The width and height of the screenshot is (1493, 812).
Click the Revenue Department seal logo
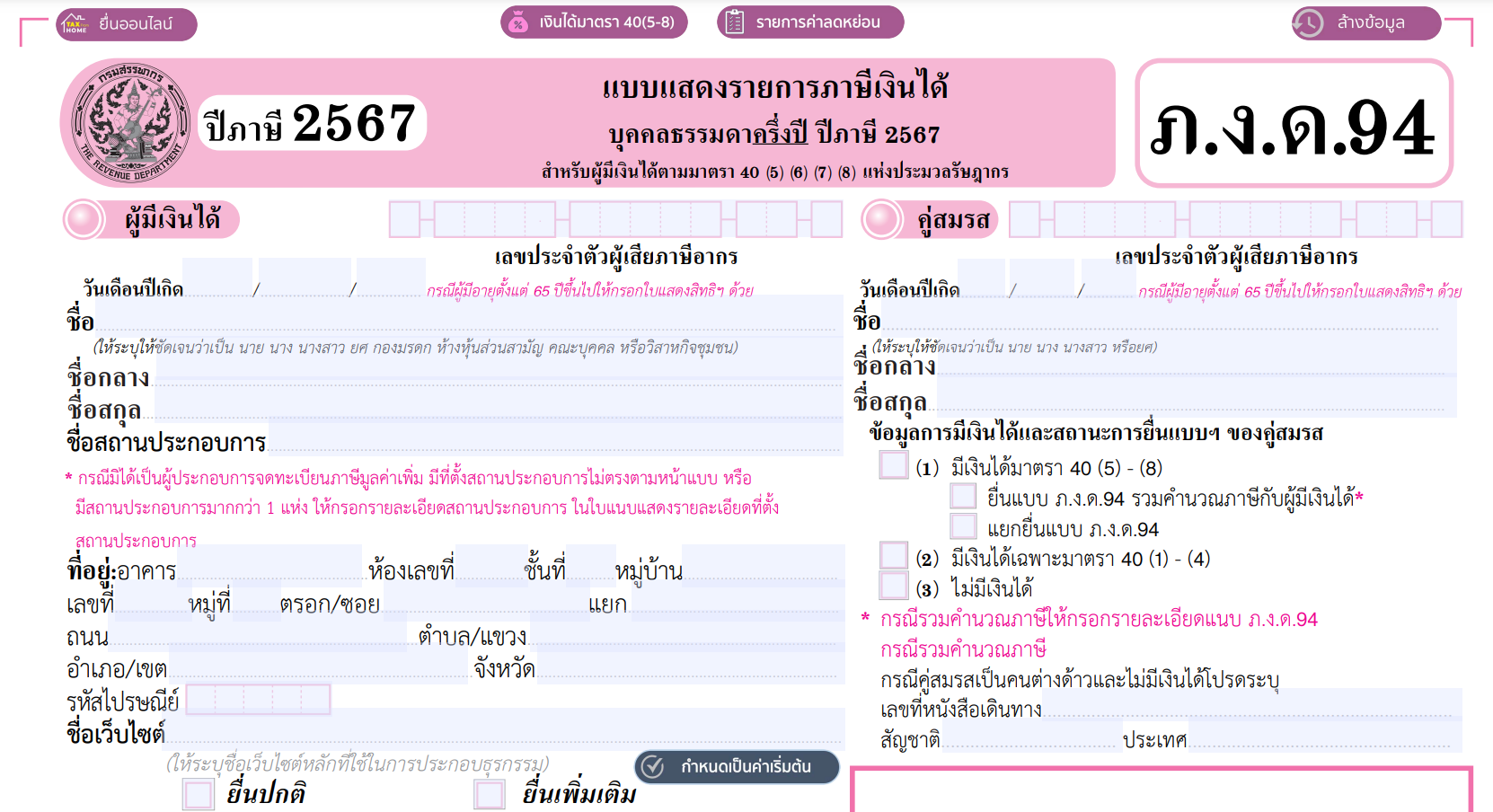coord(131,123)
